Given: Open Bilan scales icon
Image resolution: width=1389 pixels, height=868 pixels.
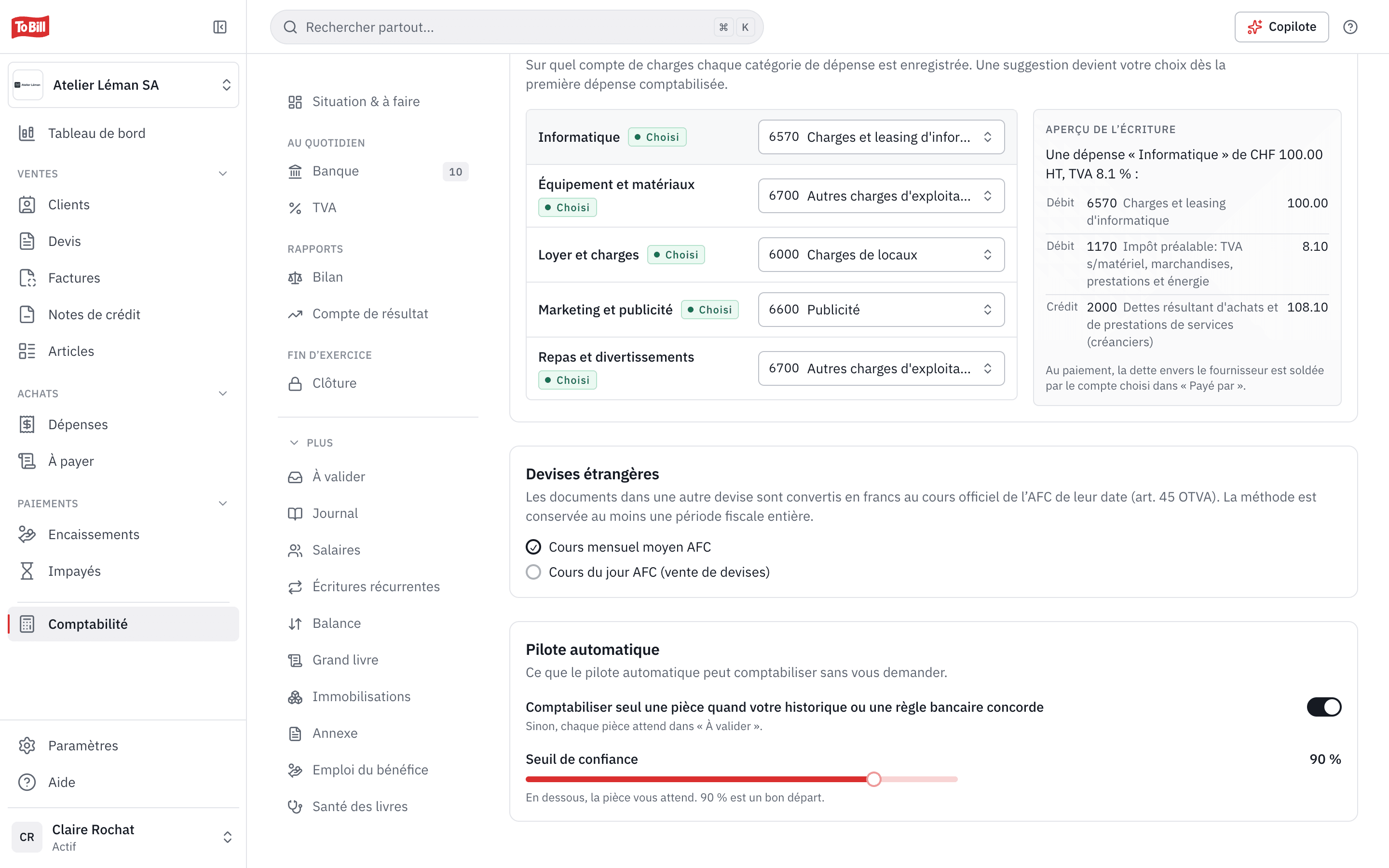Looking at the screenshot, I should [295, 277].
